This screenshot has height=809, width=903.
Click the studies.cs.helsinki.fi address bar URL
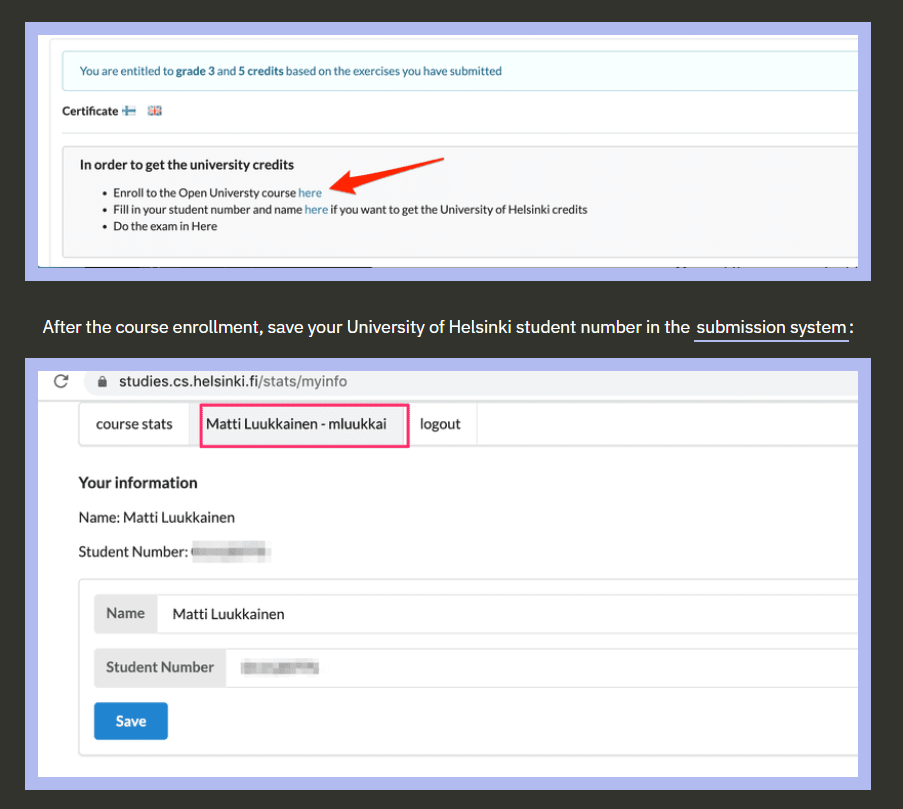(x=233, y=381)
